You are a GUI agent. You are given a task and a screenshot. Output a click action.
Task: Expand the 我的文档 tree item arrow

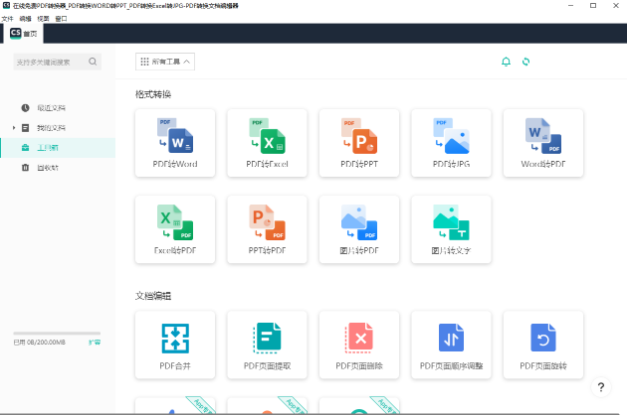[14, 128]
